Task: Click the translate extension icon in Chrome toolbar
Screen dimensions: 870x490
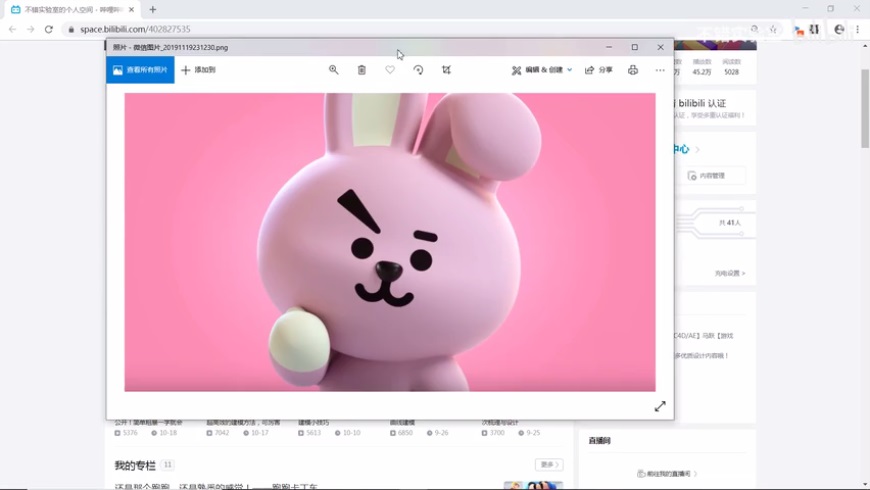Action: [799, 30]
